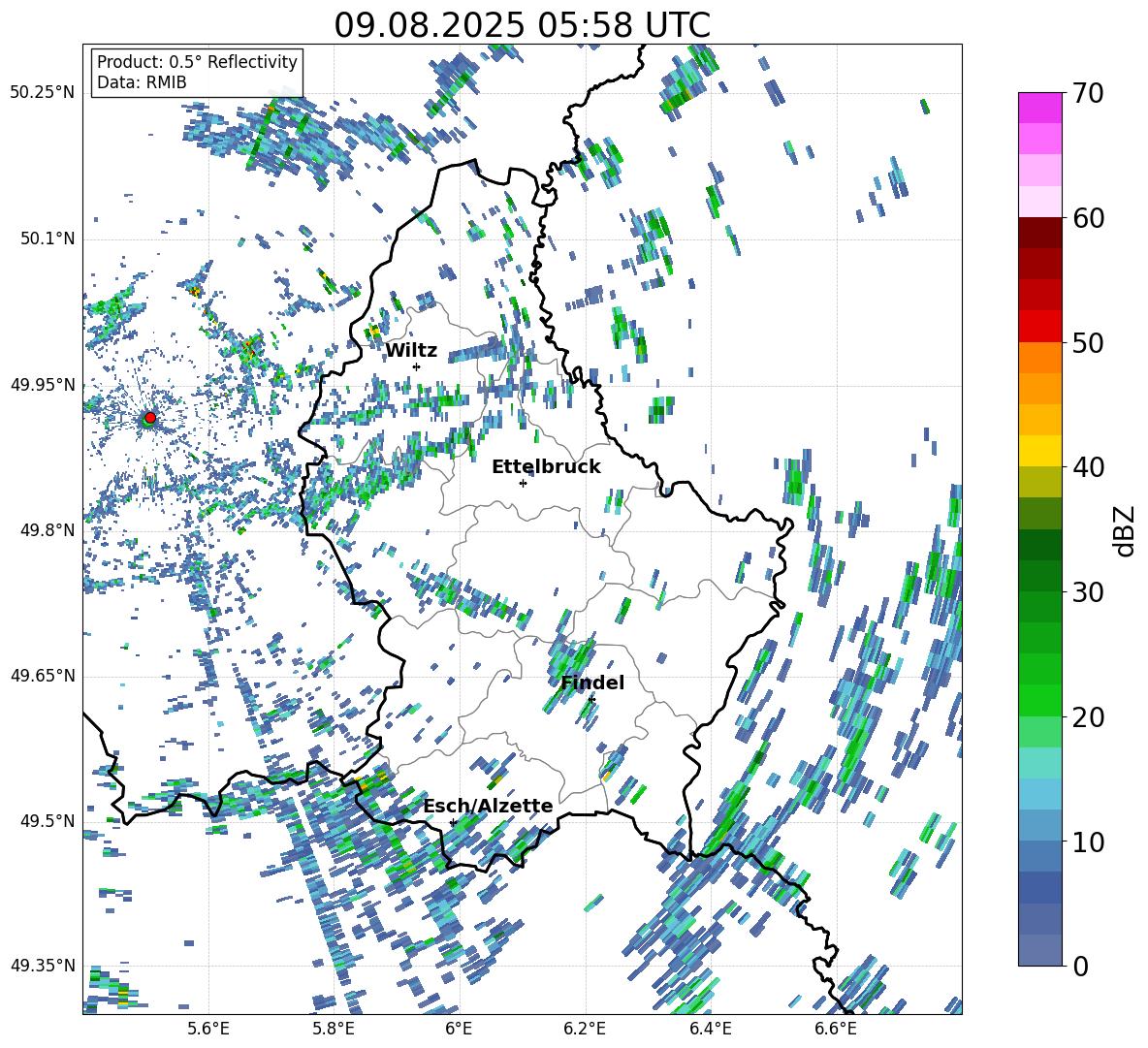
Task: Click the 6.6°E longitude label
Action: (x=836, y=1029)
